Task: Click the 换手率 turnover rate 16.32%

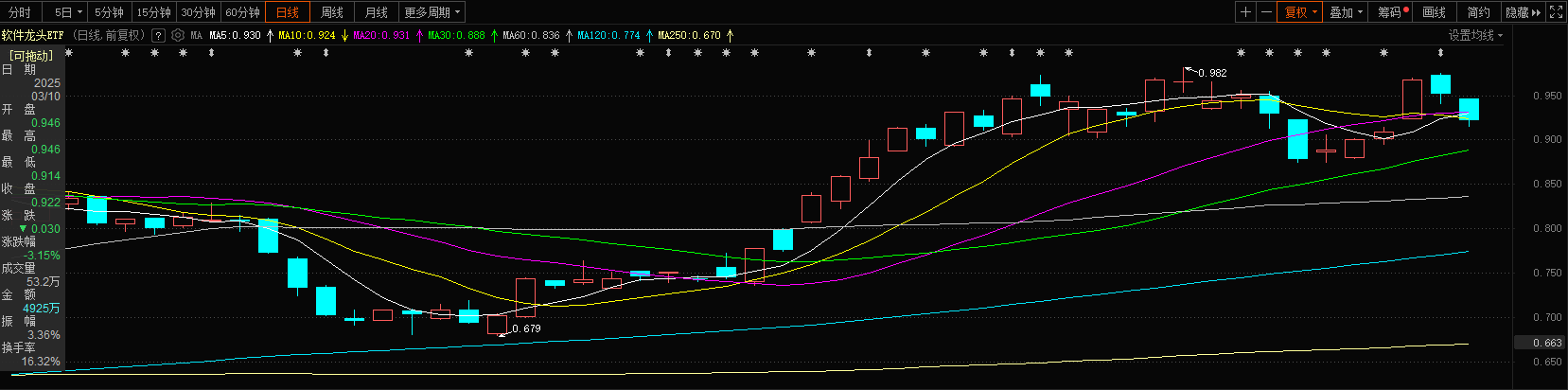Action: (41, 362)
